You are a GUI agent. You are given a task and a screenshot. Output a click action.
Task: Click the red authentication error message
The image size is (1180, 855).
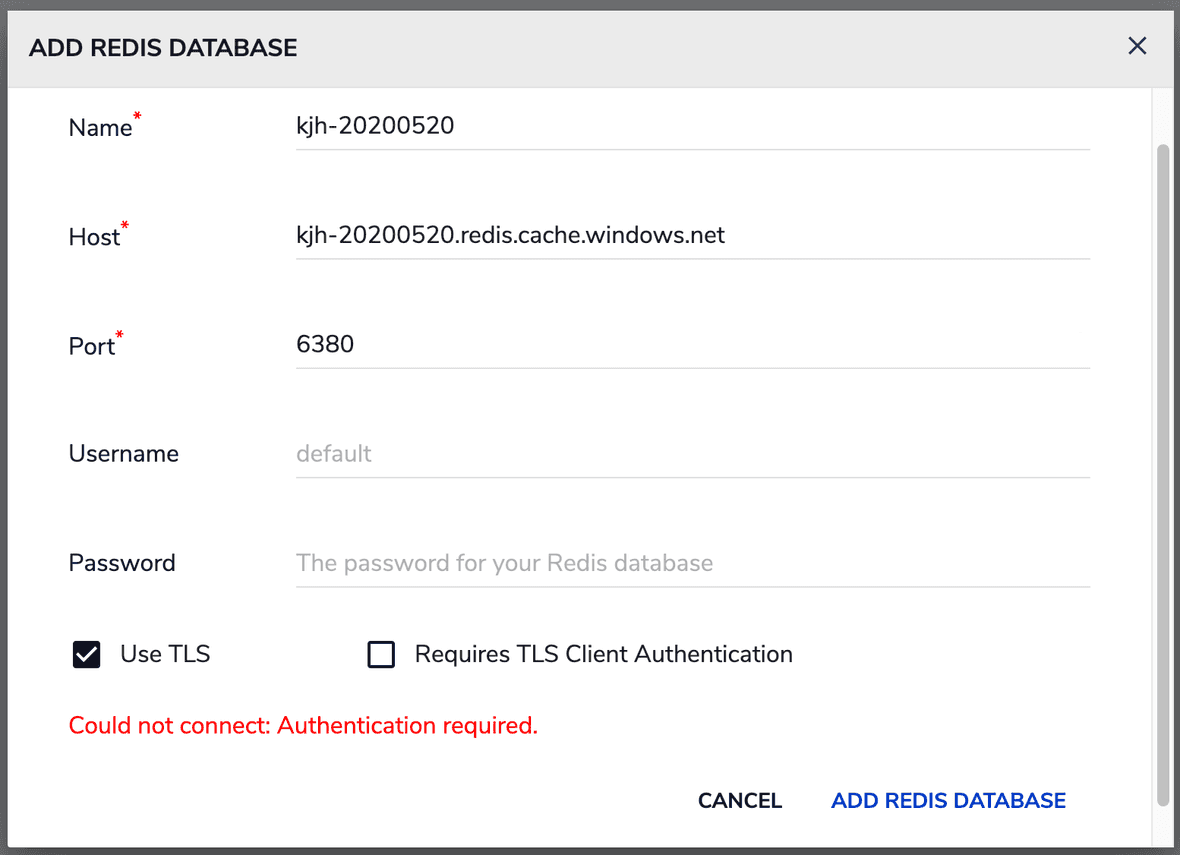tap(303, 725)
